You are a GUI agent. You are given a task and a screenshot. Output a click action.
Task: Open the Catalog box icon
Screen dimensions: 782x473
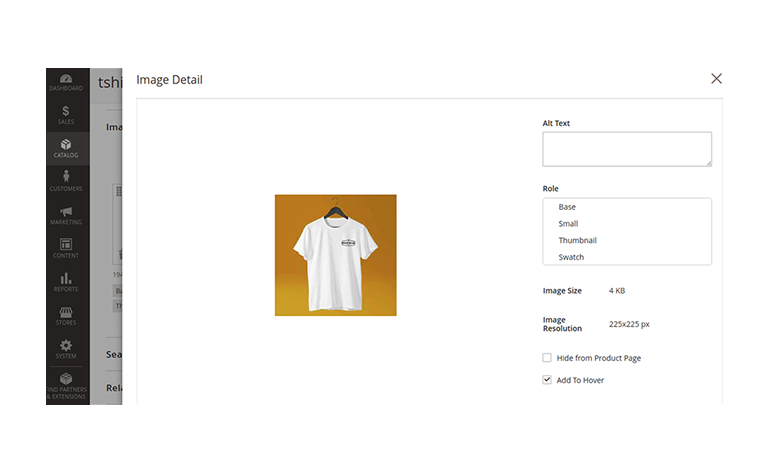click(66, 146)
